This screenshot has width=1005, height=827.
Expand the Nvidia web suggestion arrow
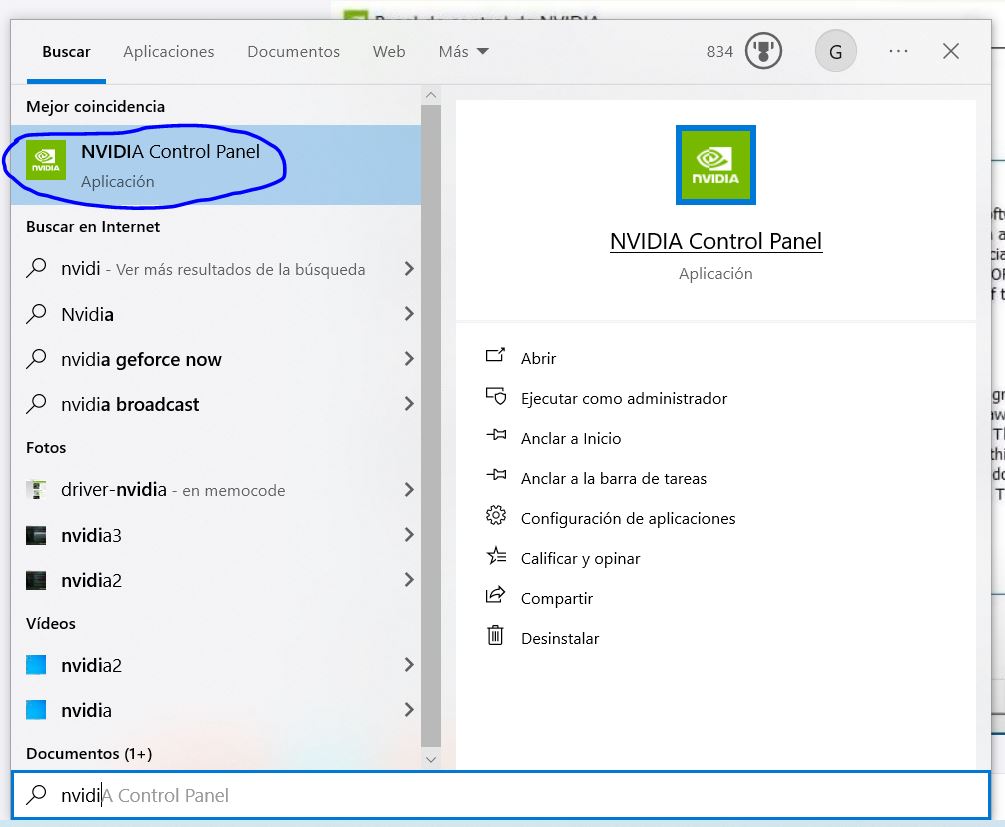pos(409,313)
